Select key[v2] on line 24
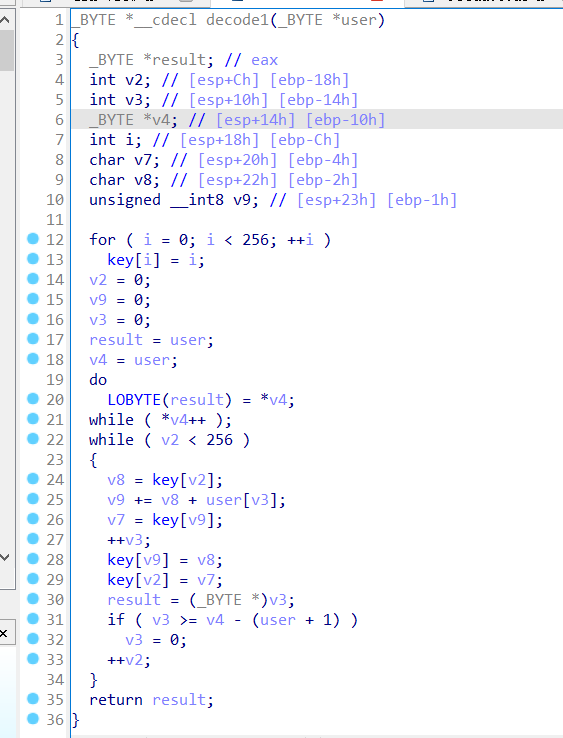Image resolution: width=563 pixels, height=738 pixels. tap(183, 480)
